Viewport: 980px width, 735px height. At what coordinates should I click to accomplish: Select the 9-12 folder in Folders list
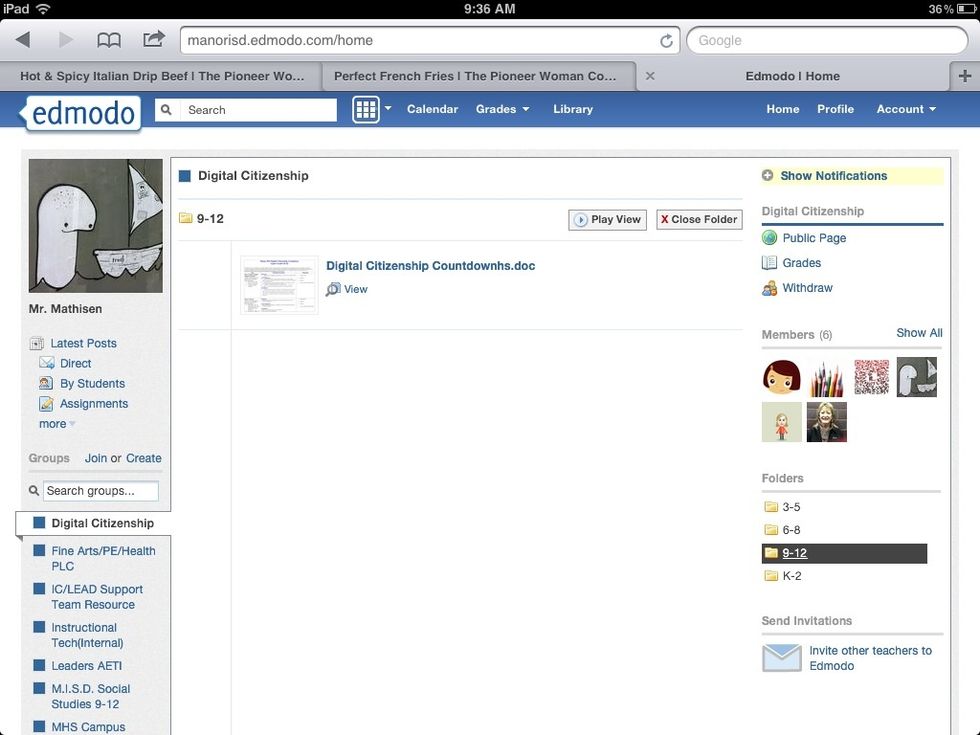(x=844, y=553)
